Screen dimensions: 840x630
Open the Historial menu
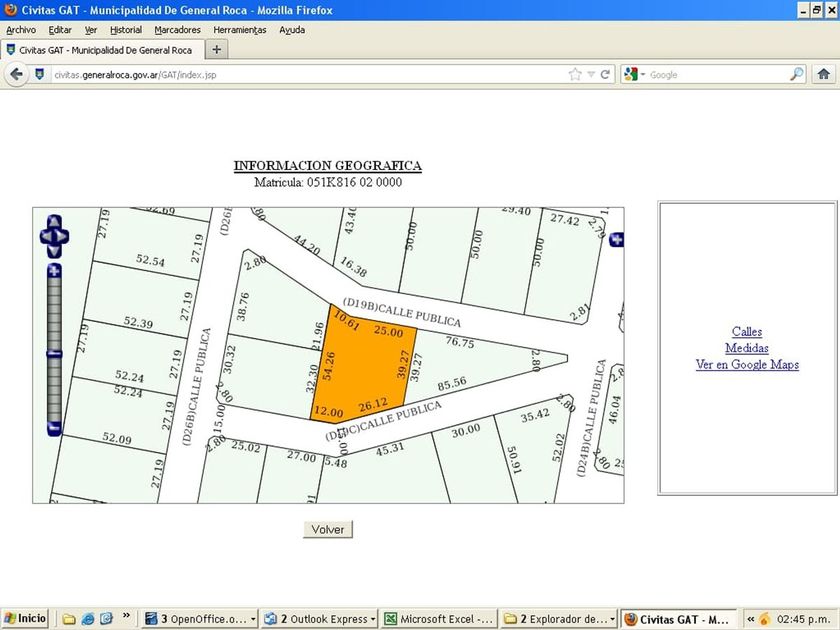click(x=126, y=30)
